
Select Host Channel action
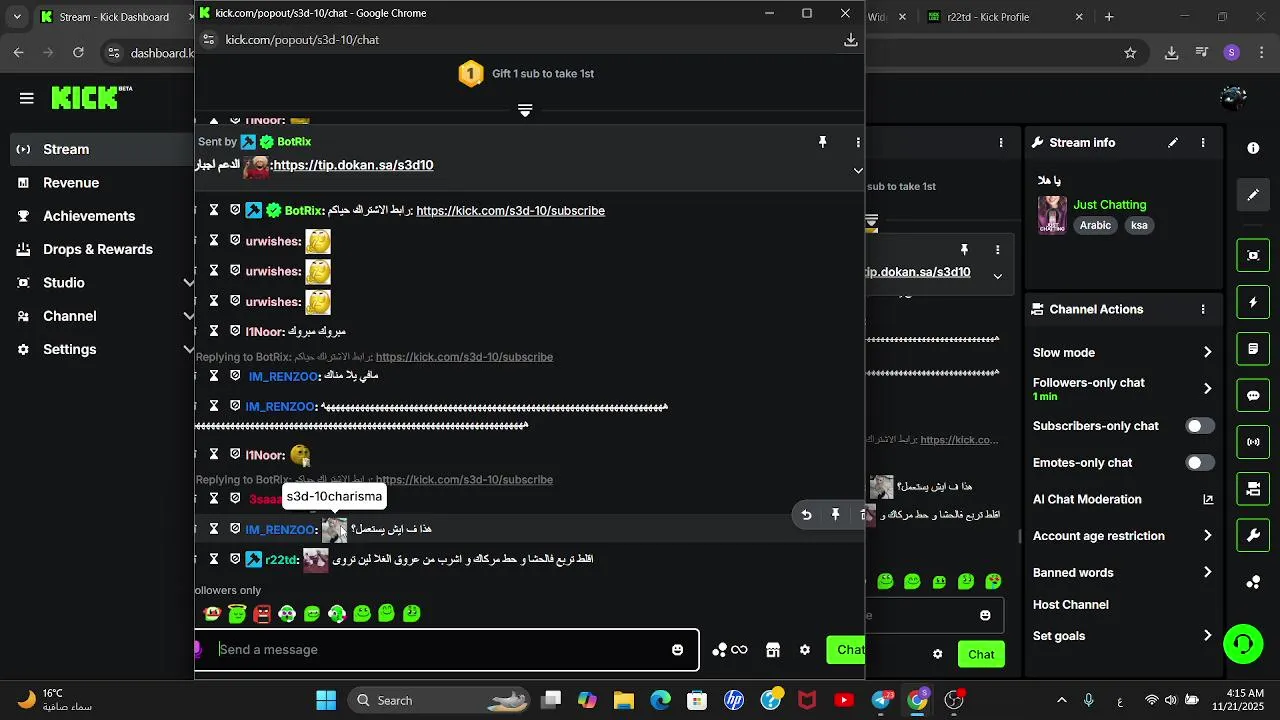point(1070,605)
